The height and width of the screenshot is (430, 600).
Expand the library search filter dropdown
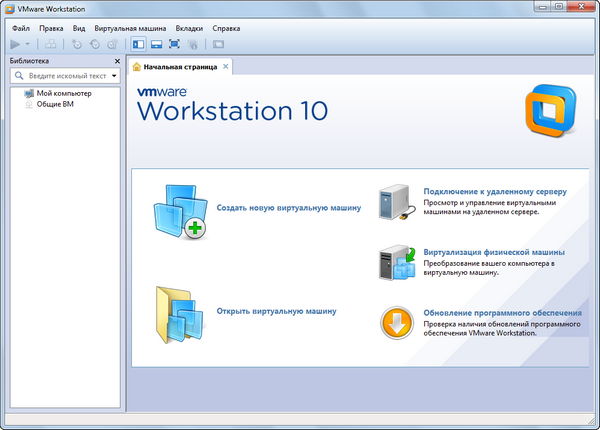click(114, 76)
